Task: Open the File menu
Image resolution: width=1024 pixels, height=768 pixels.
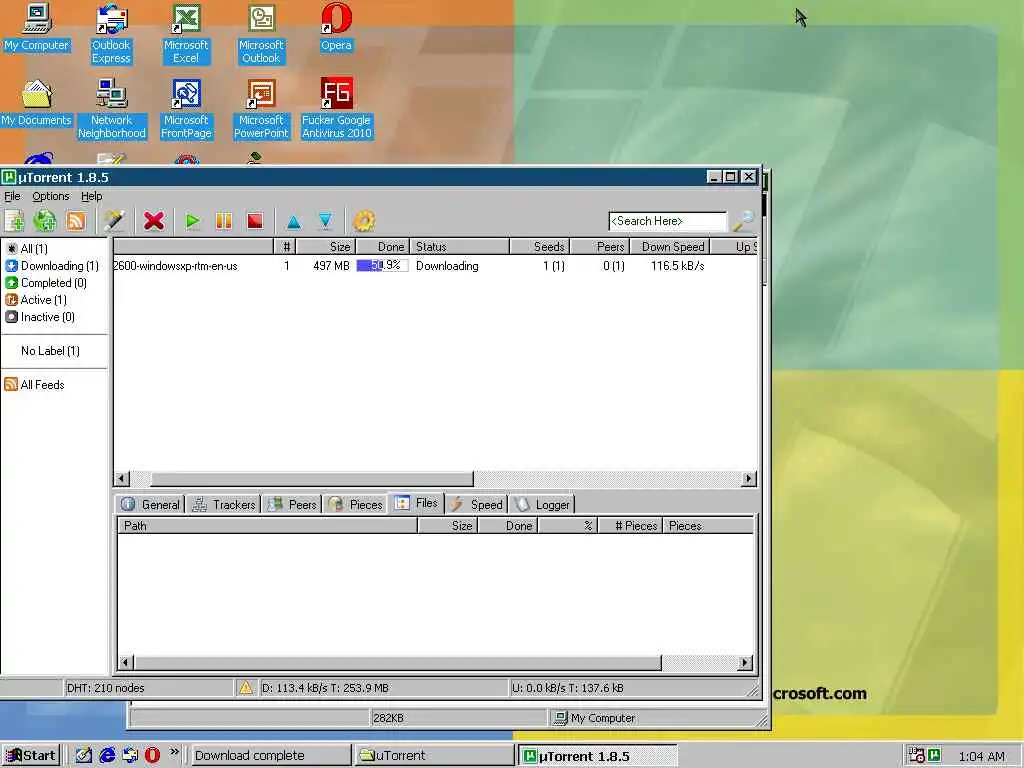Action: tap(12, 196)
